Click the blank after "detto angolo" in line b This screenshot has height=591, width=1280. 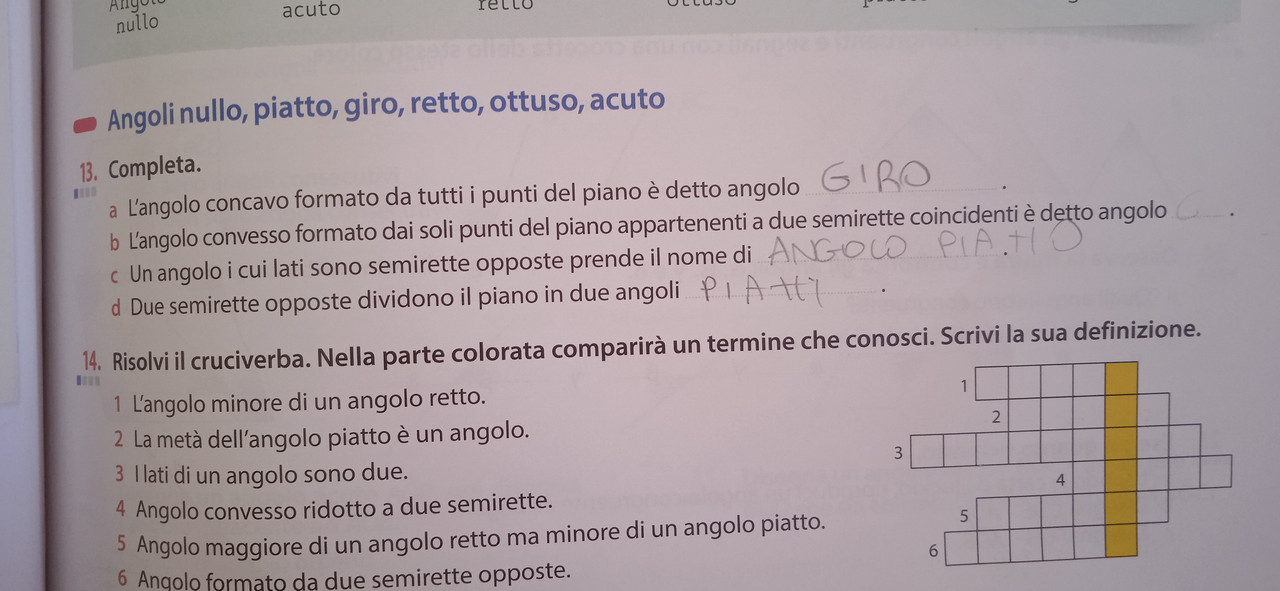pos(1203,211)
